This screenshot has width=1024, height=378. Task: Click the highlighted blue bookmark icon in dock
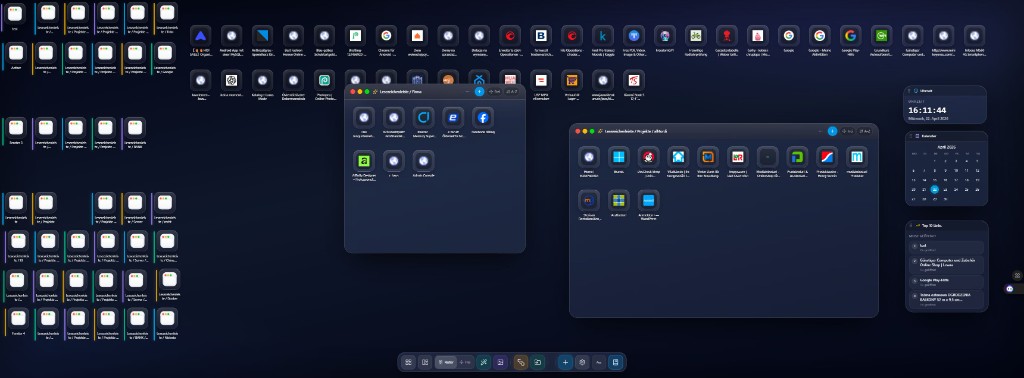(615, 362)
